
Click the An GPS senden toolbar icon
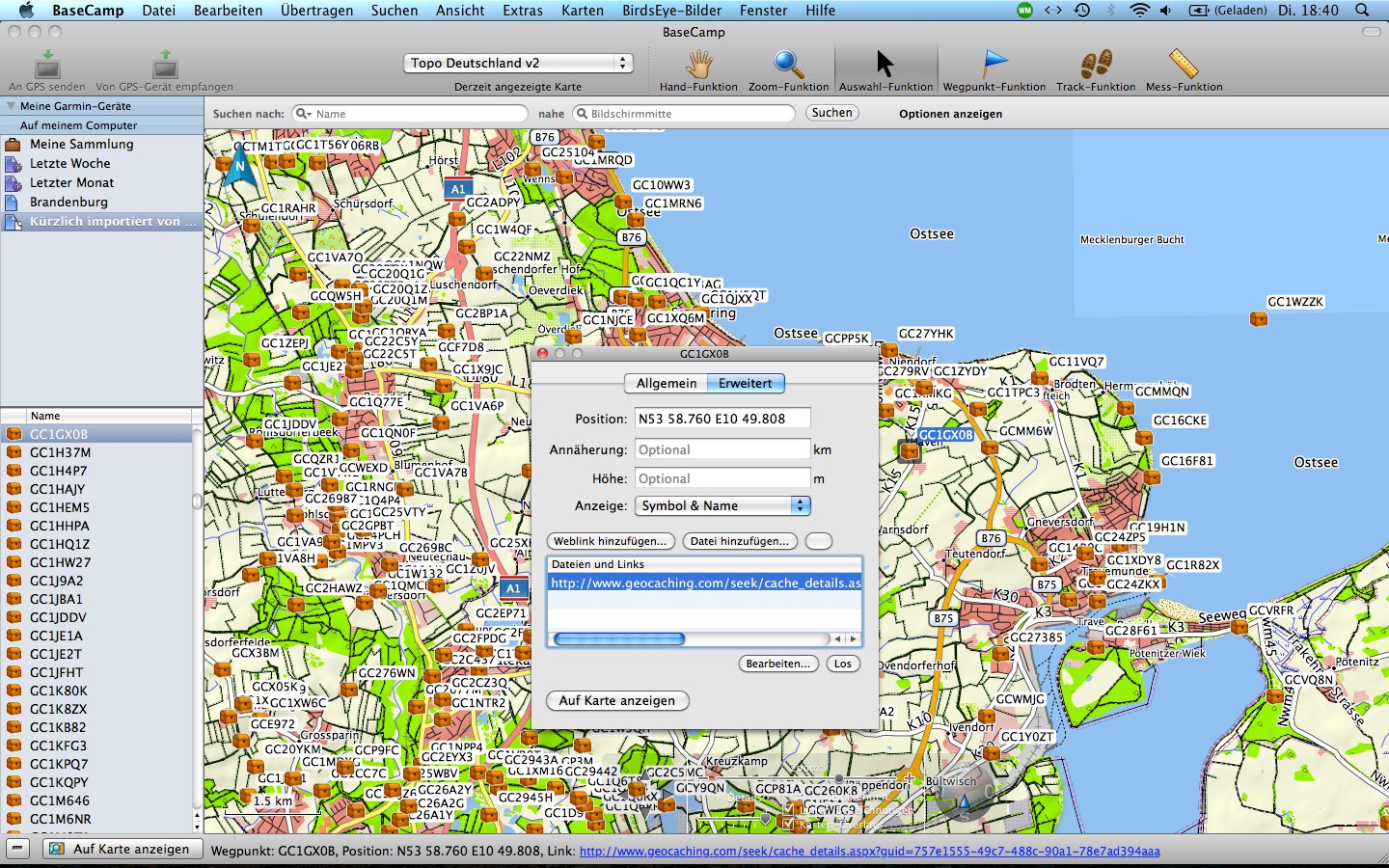coord(47,65)
